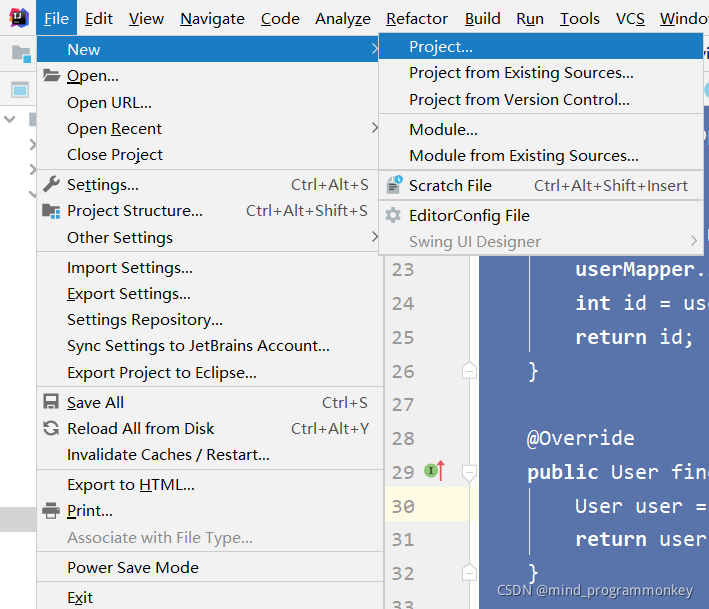Select Open URL... menu entry

[x=208, y=103]
